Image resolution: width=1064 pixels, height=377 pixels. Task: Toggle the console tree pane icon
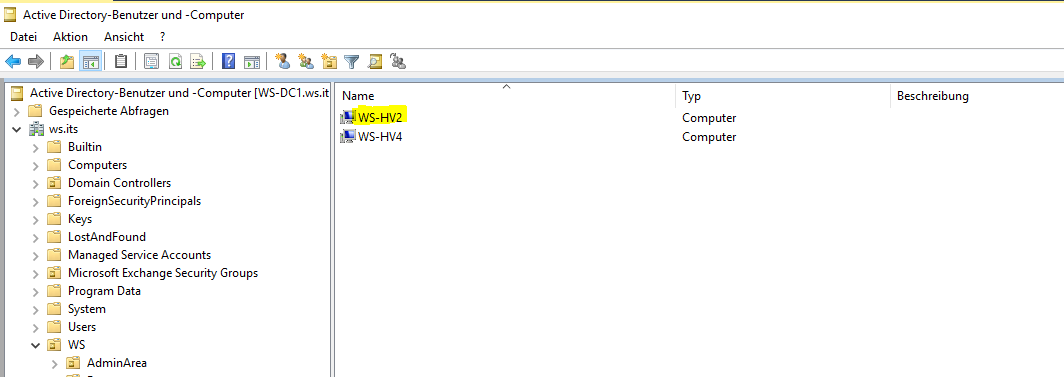90,62
